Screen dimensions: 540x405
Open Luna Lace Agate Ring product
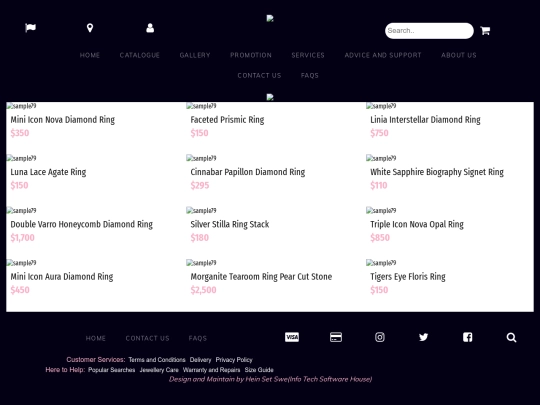point(48,172)
